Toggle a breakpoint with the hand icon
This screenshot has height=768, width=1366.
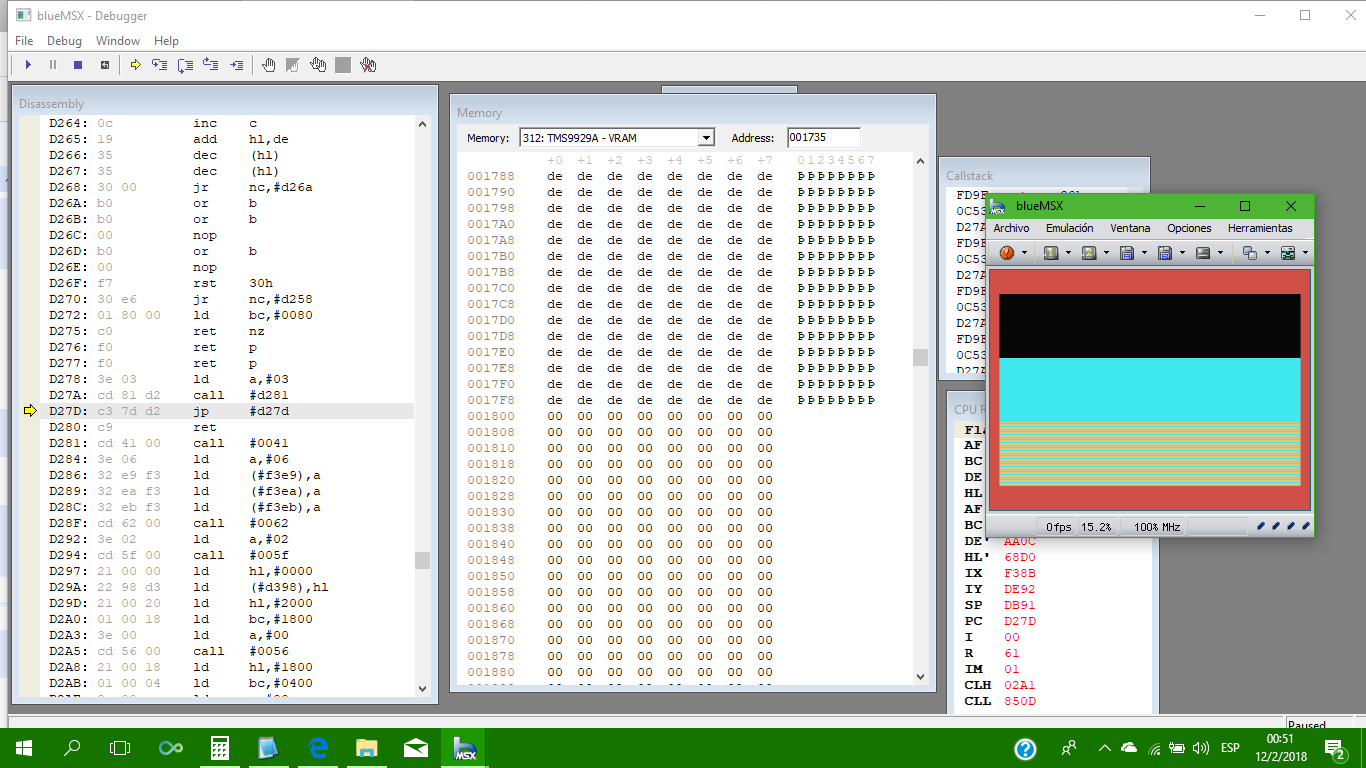tap(268, 65)
